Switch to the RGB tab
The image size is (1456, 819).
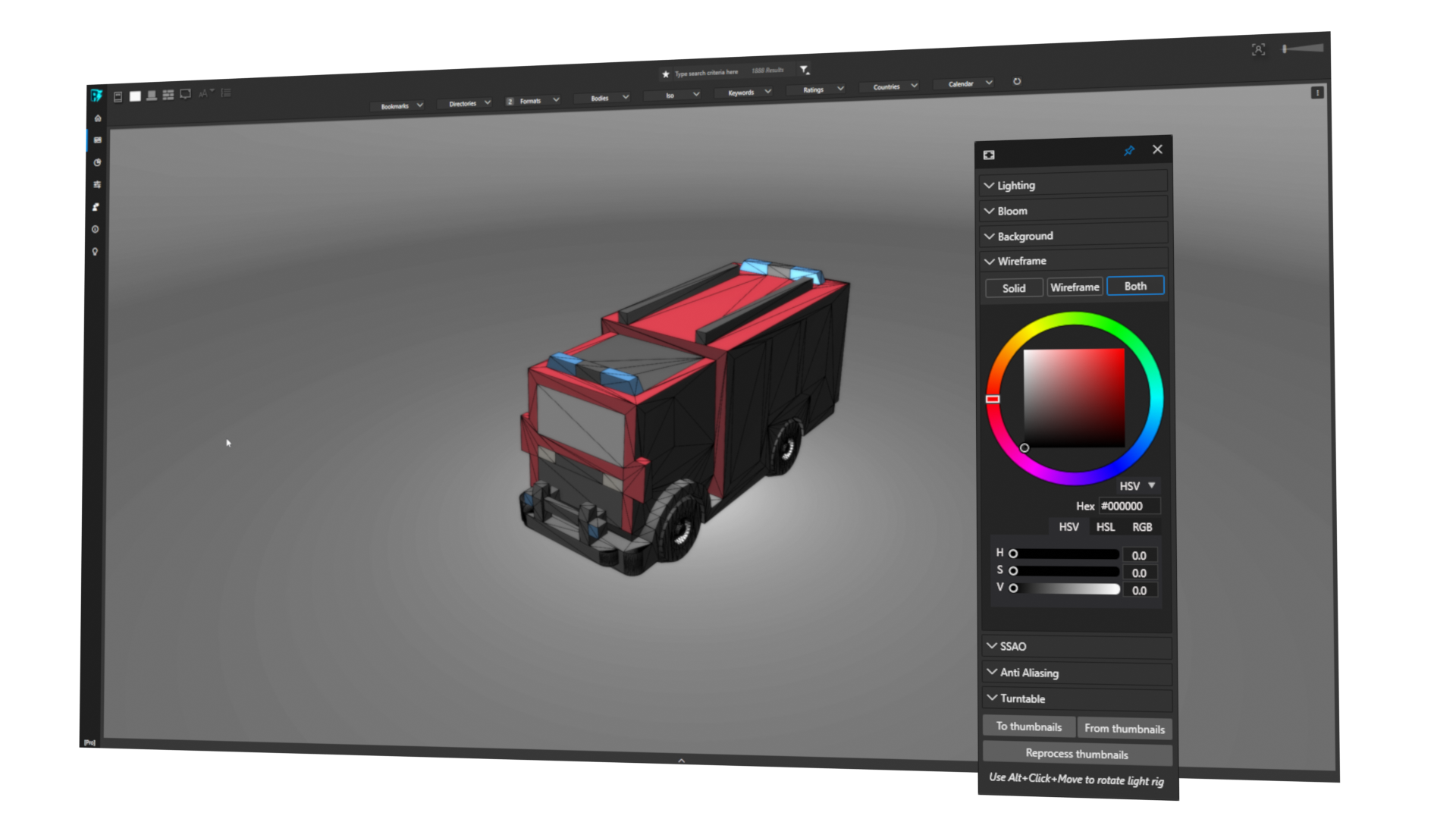coord(1142,527)
